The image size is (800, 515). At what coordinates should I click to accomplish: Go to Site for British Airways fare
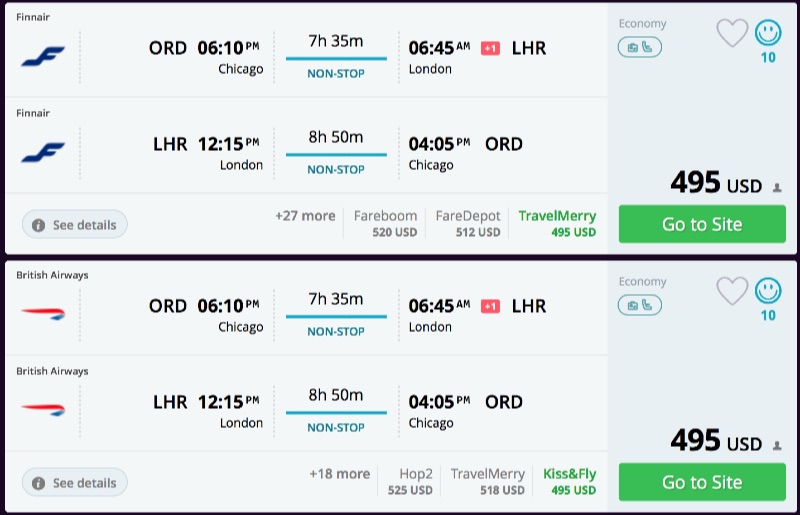(702, 482)
